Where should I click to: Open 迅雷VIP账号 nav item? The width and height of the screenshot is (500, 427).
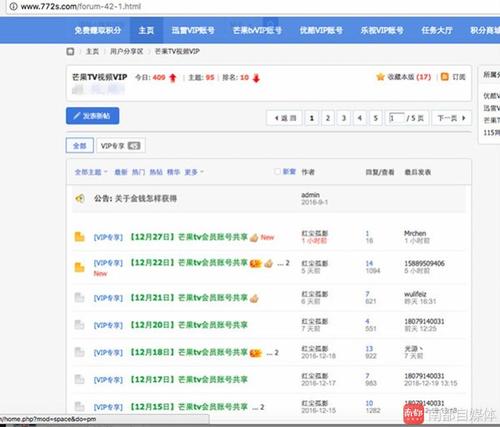[193, 30]
